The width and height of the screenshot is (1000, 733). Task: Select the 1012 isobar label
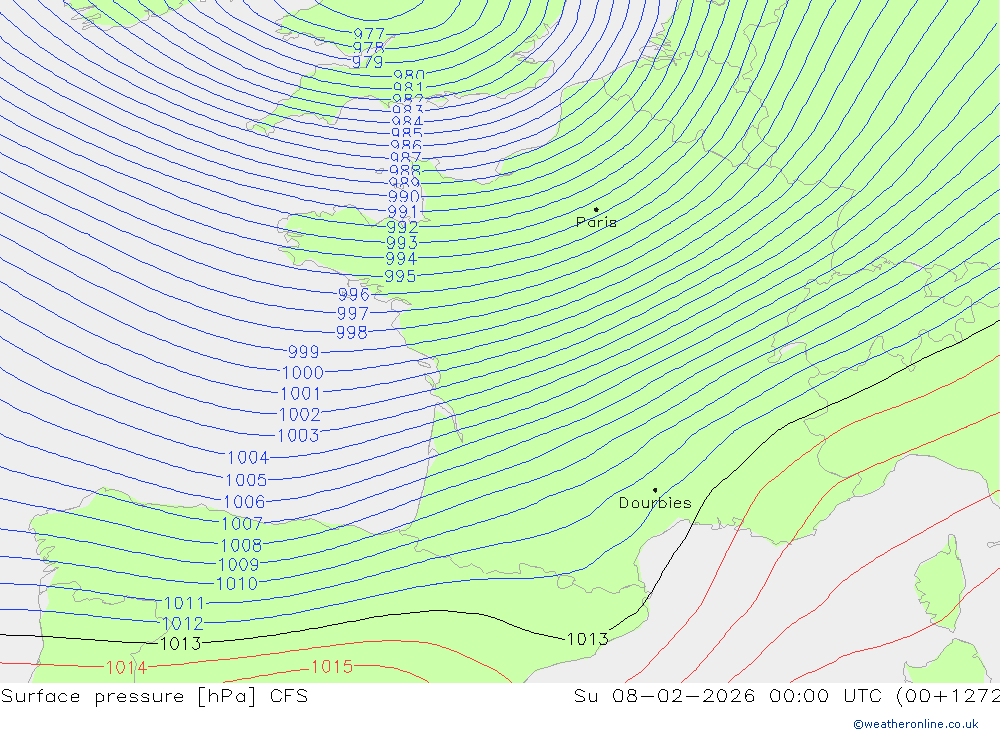(x=183, y=623)
